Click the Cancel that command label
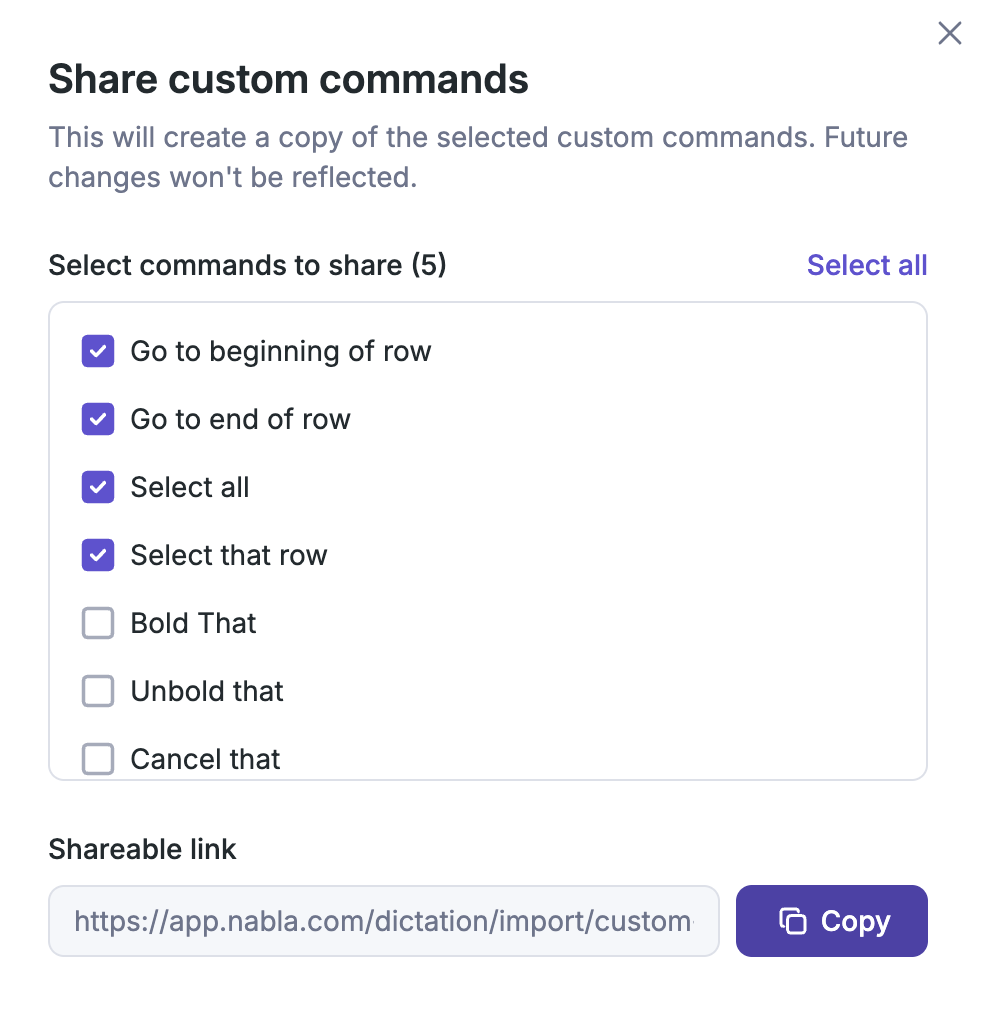This screenshot has height=1012, width=986. click(205, 759)
